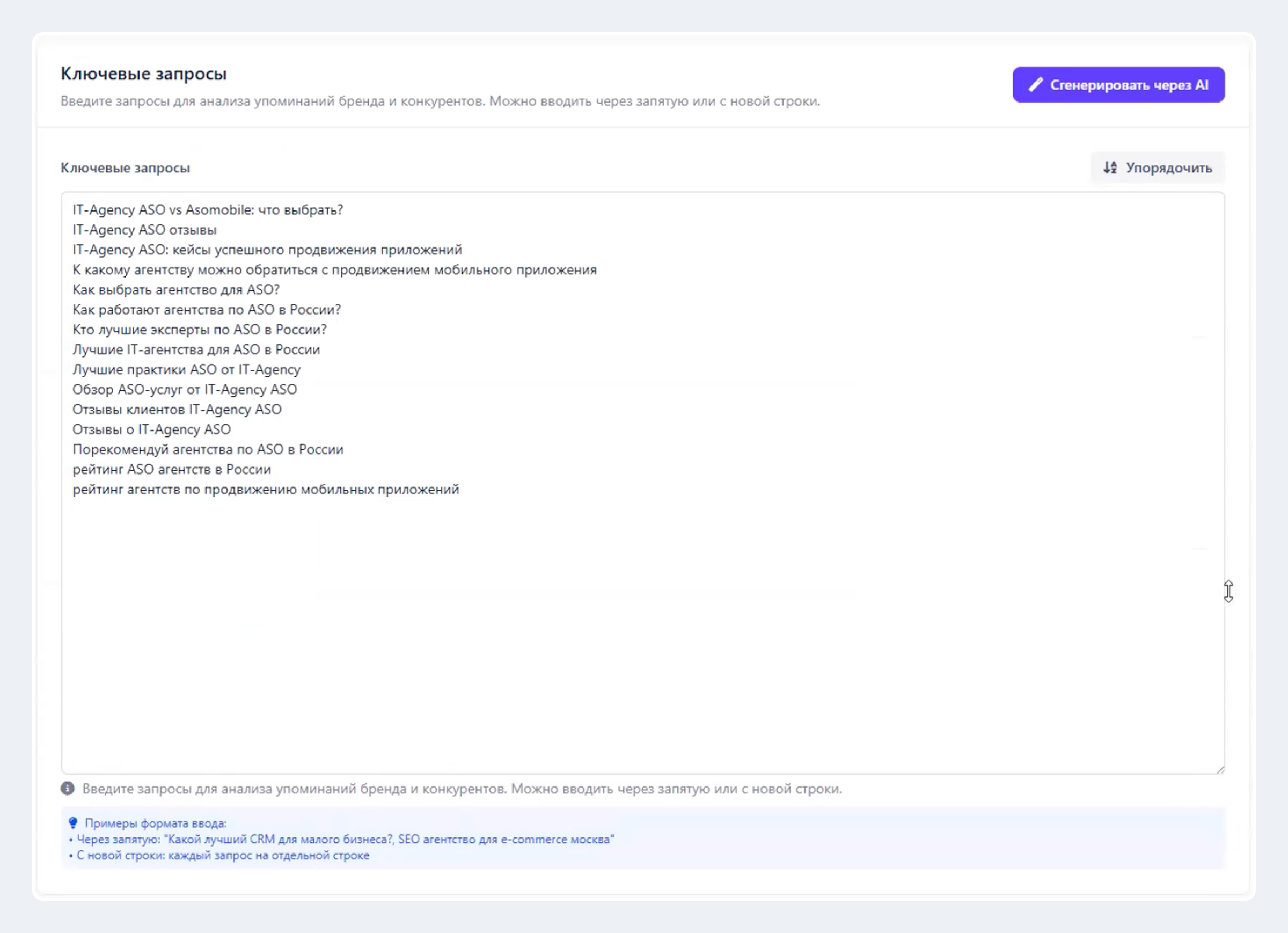This screenshot has height=933, width=1288.
Task: Click the 'Через запятую' example hint text
Action: (345, 839)
